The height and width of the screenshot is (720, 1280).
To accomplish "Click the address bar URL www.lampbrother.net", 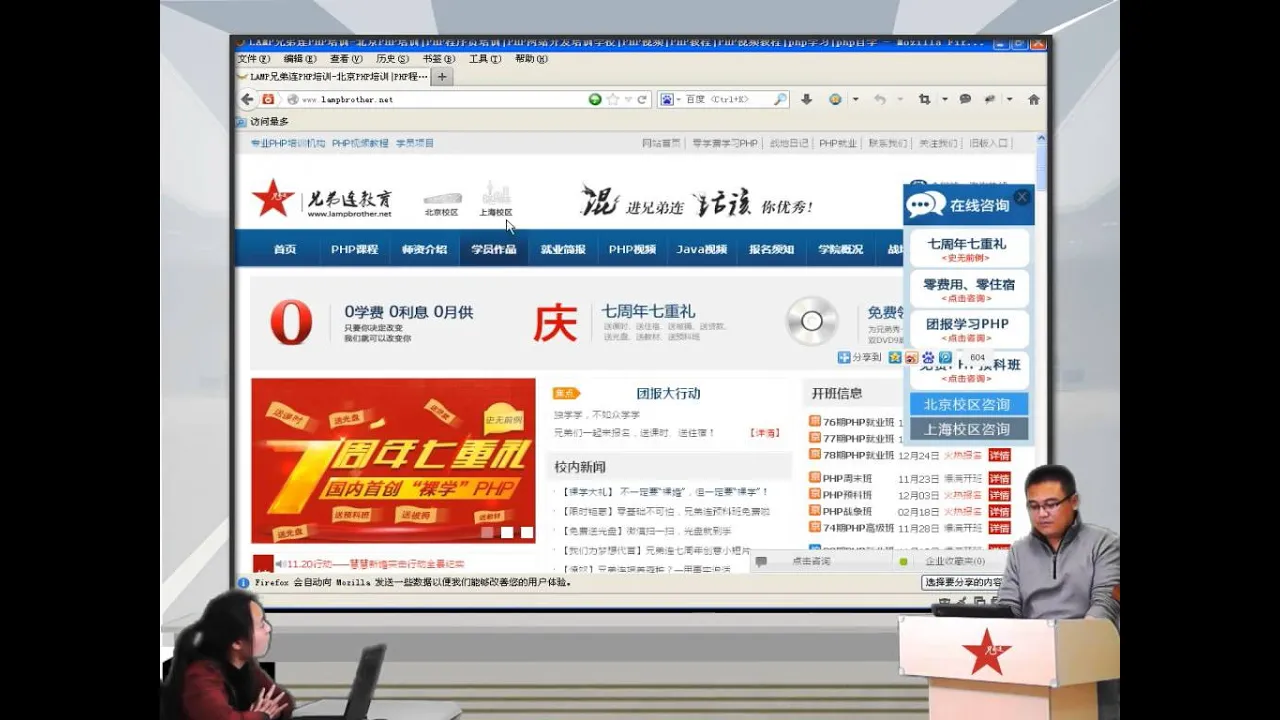I will 347,100.
